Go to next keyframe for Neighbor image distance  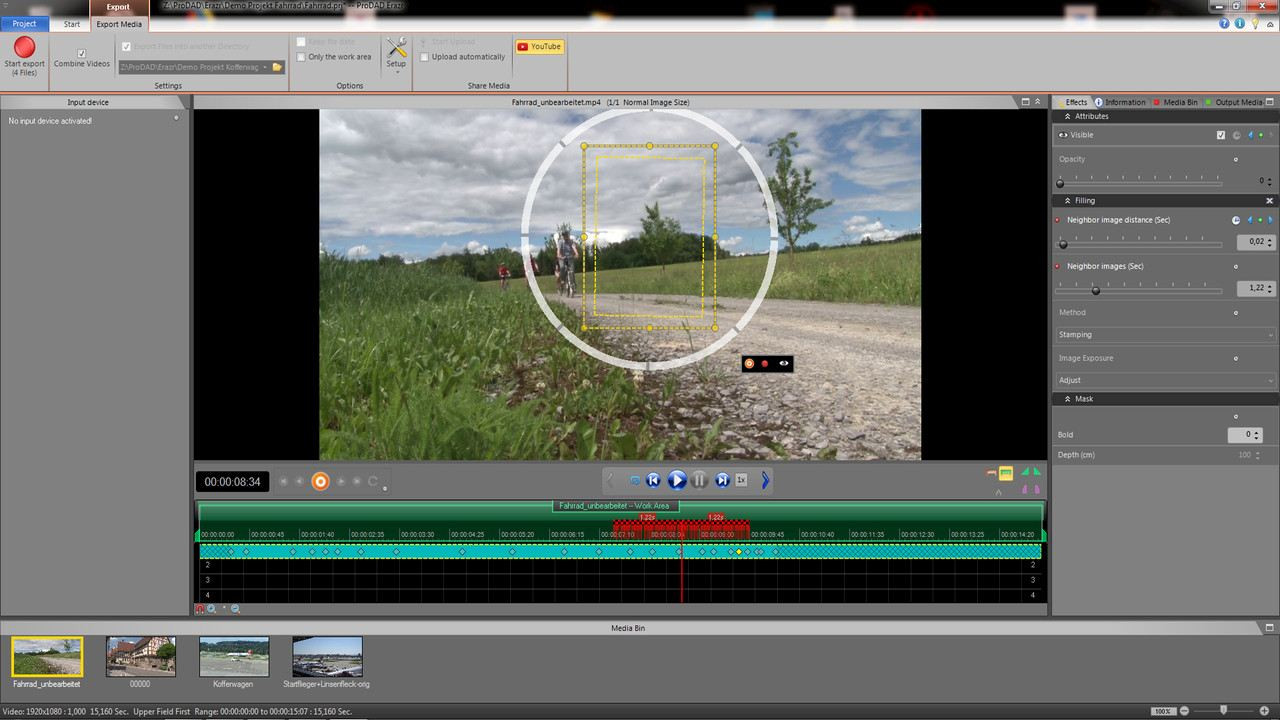(x=1271, y=220)
